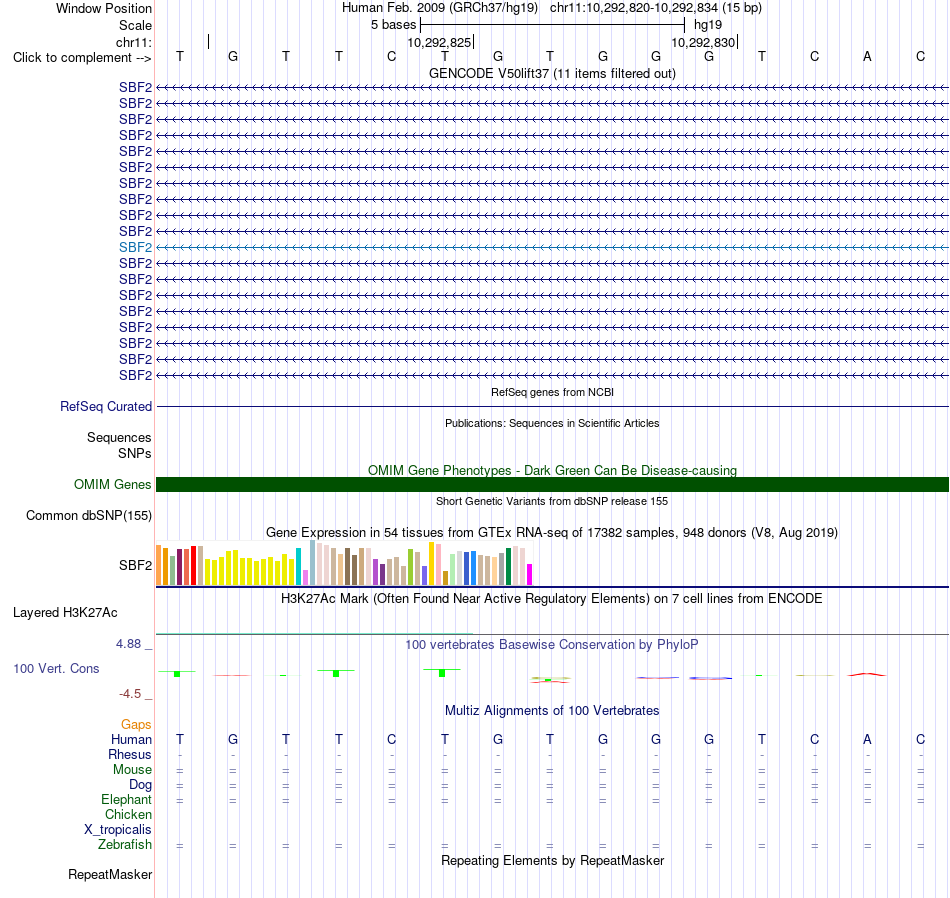Click the X_tropicalis species row label
950x898 pixels.
118,830
